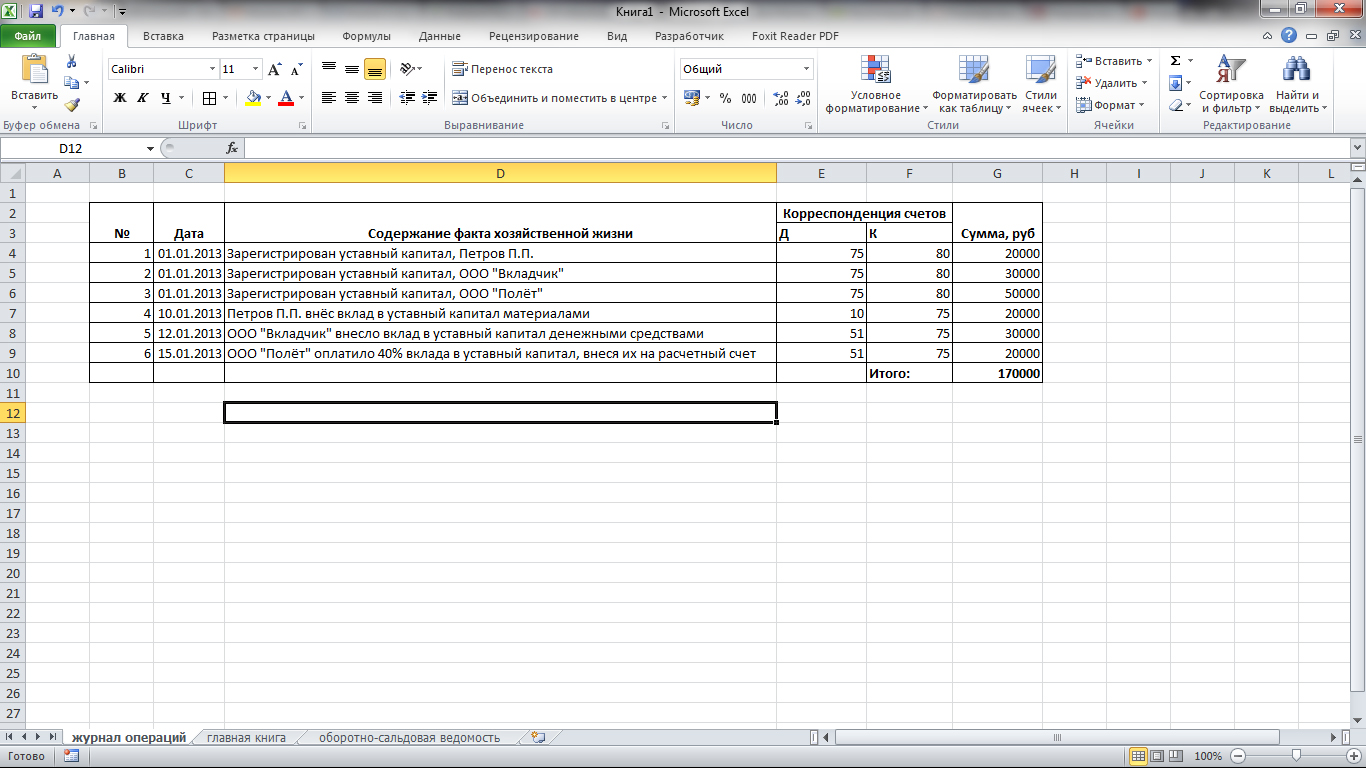Select row 12 header

coord(11,413)
